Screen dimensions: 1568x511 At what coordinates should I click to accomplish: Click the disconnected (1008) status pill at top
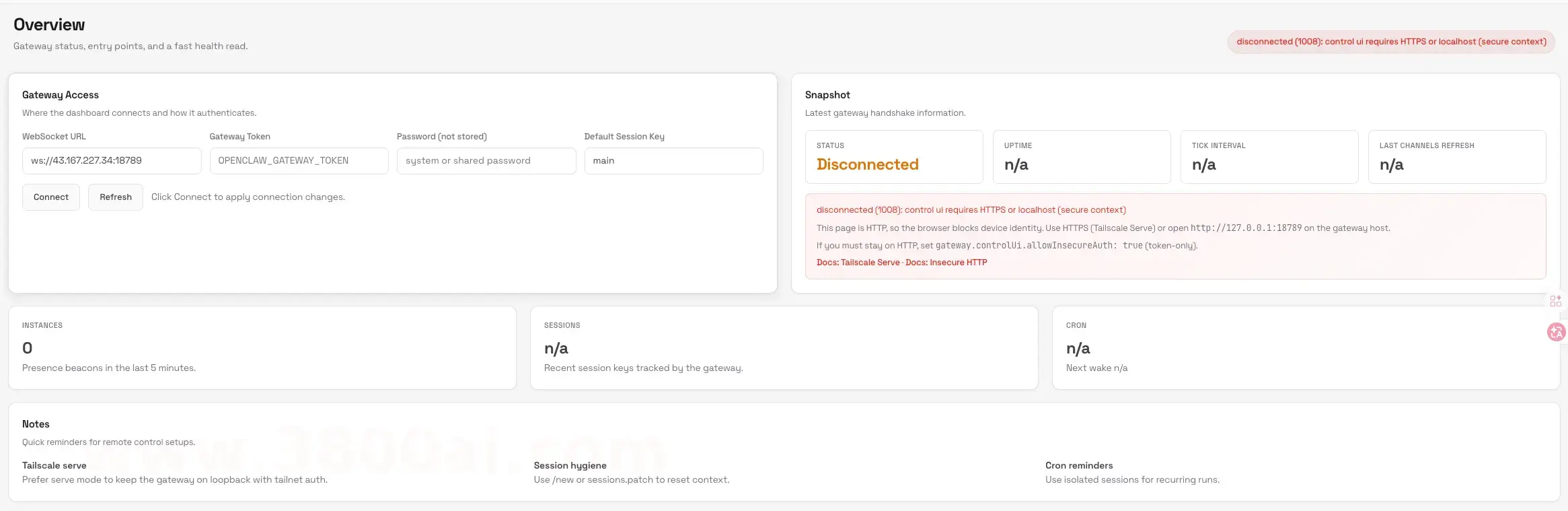pyautogui.click(x=1391, y=42)
